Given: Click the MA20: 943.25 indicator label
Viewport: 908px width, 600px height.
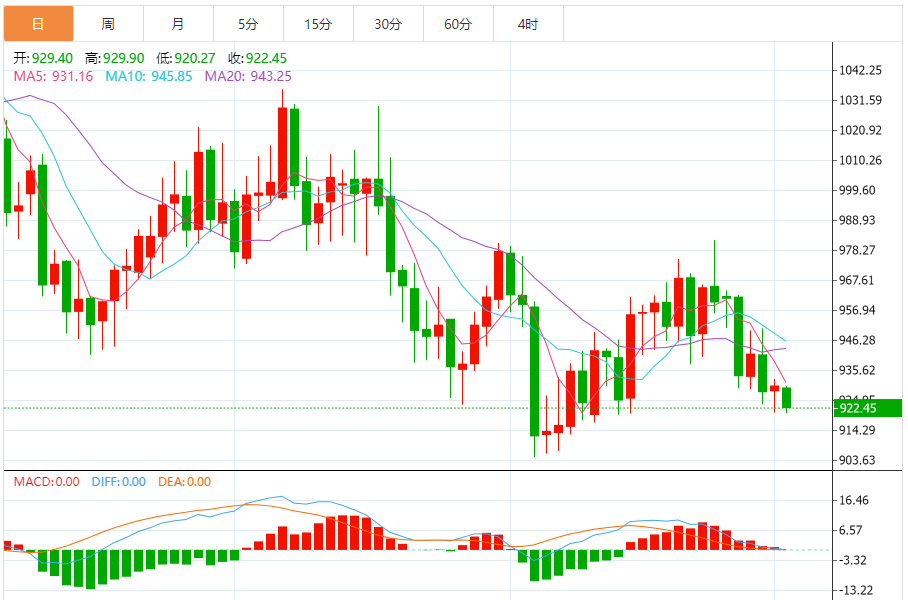Looking at the screenshot, I should [248, 76].
